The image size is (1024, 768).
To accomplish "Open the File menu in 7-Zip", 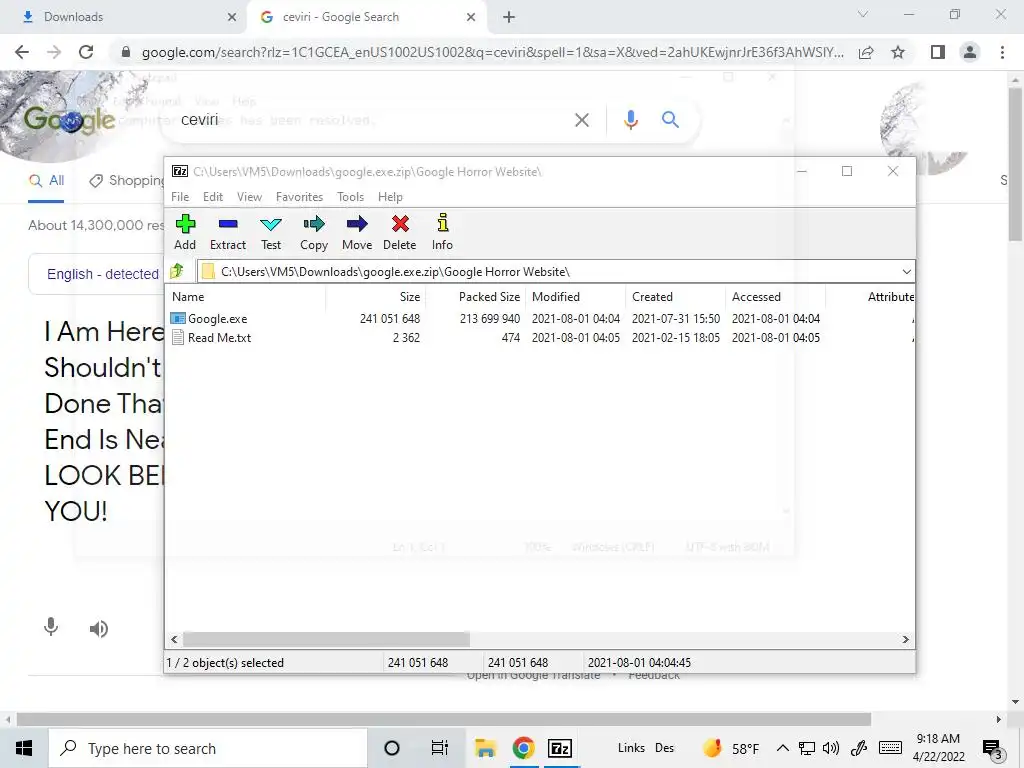I will [x=180, y=197].
